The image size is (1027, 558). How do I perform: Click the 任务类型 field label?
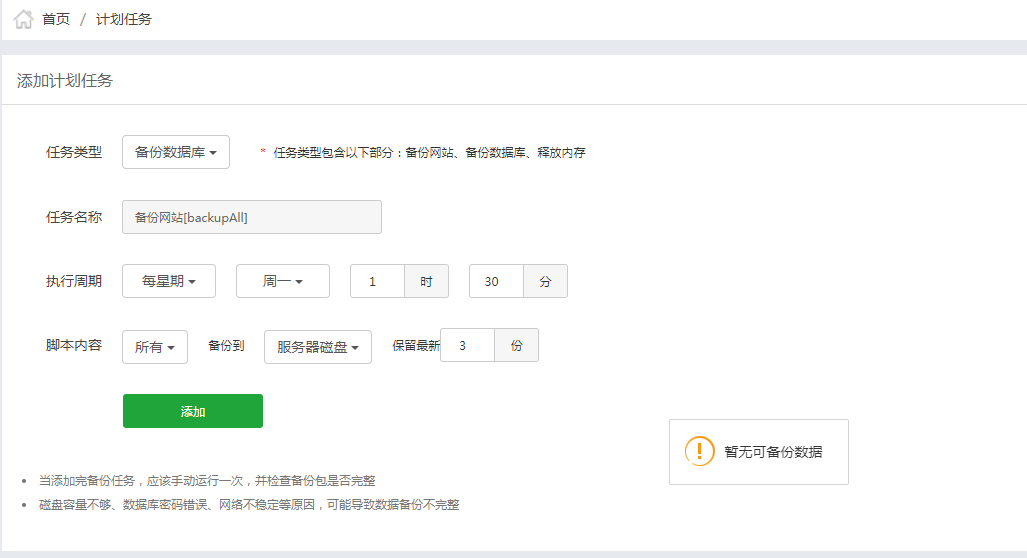74,152
